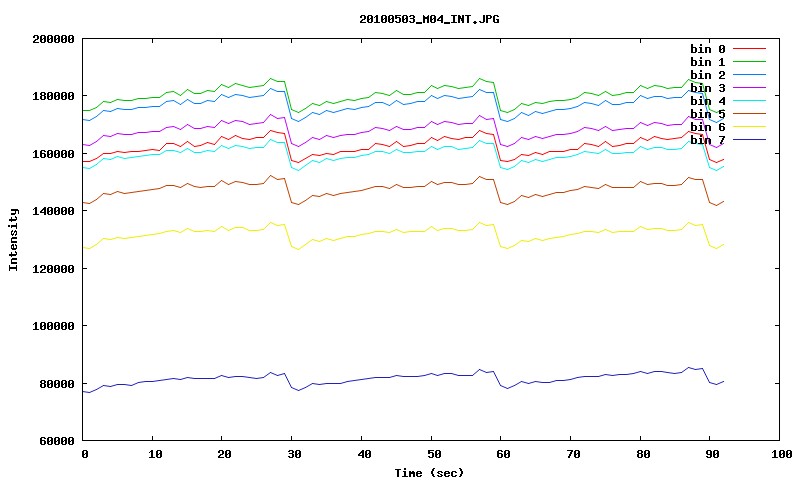The height and width of the screenshot is (480, 800).
Task: Click the red bin 0 legend line sample
Action: pos(749,49)
